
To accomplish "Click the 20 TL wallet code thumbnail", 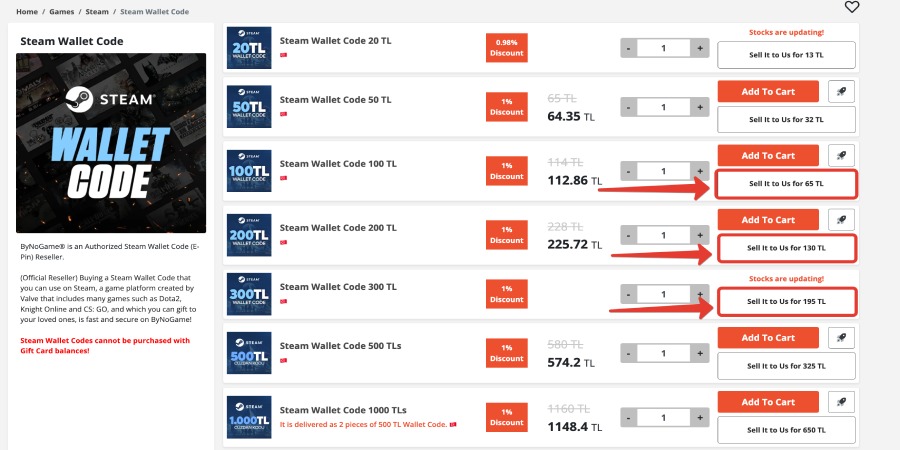I will [249, 47].
